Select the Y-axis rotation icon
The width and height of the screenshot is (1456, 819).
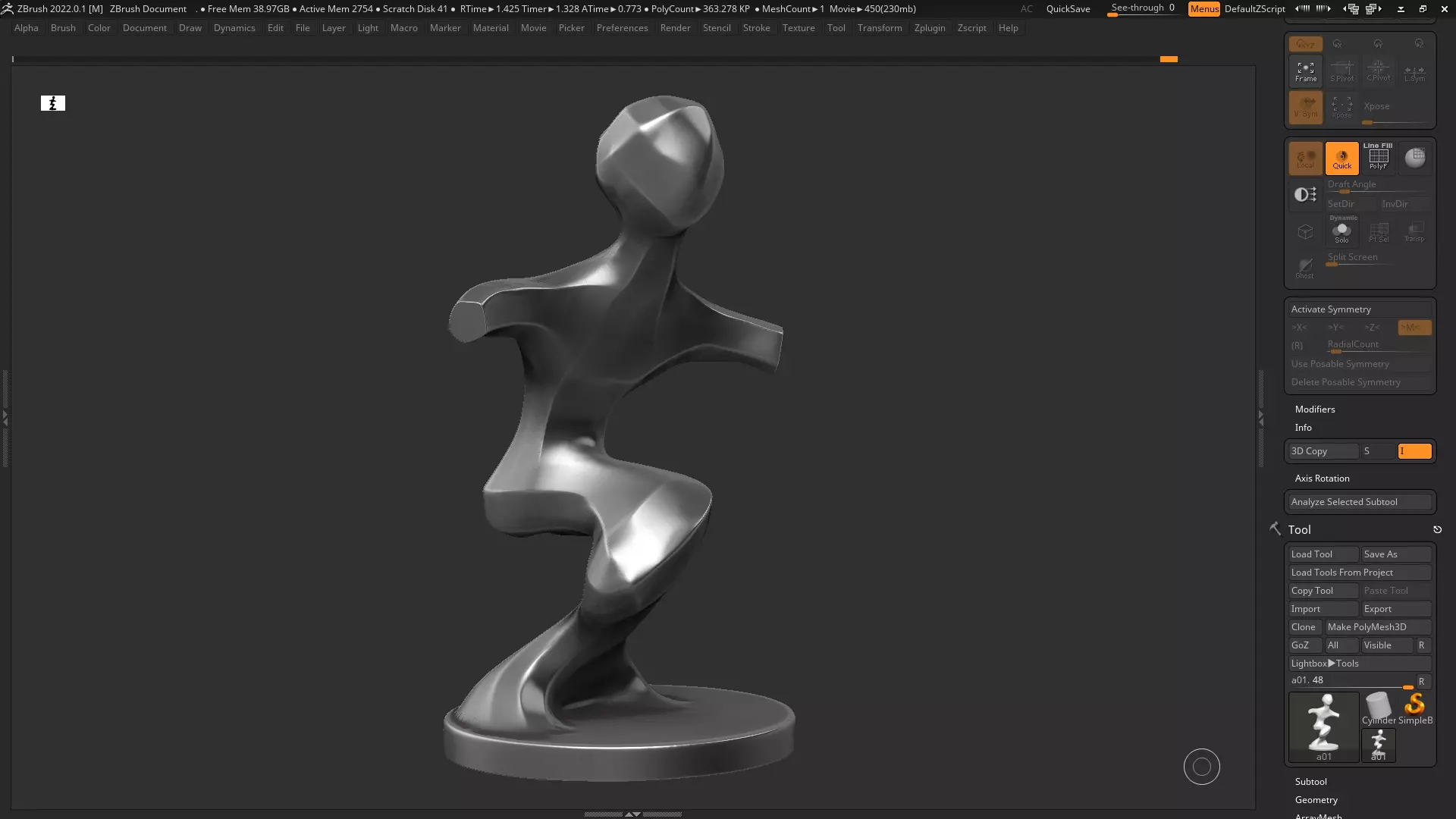[1378, 44]
